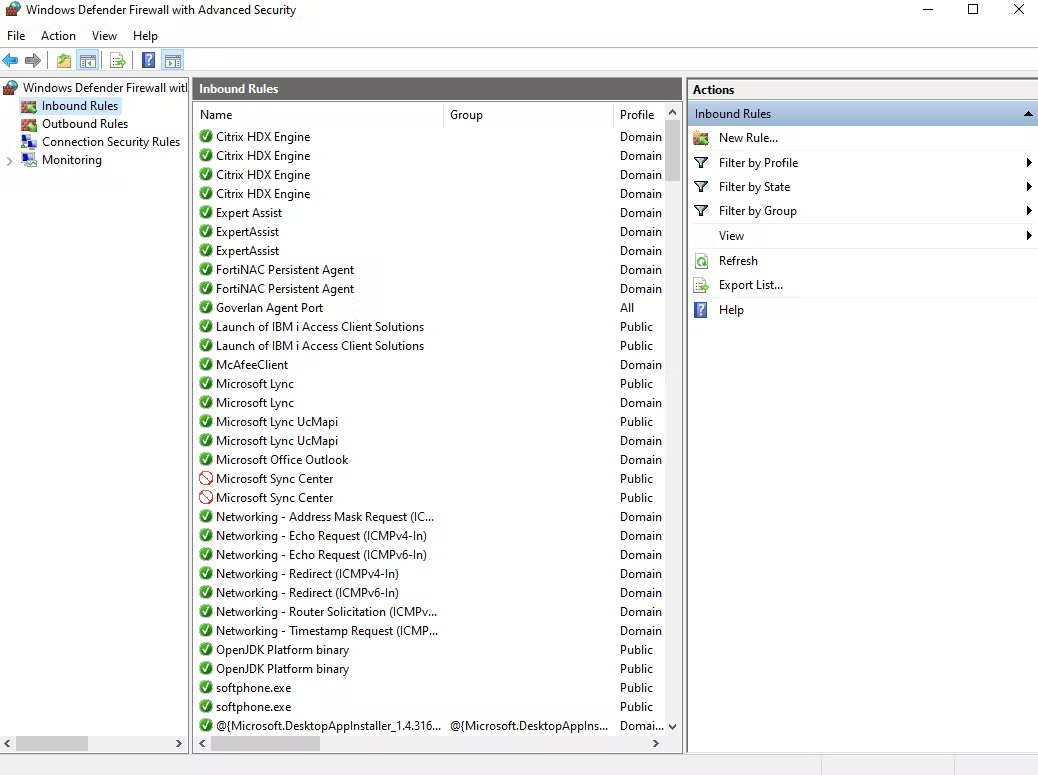Select the Expert Assist rule row
Image resolution: width=1038 pixels, height=775 pixels.
coord(430,212)
